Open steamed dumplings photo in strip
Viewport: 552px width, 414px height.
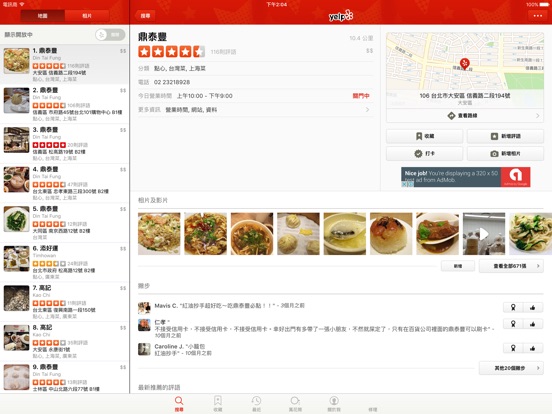point(298,233)
